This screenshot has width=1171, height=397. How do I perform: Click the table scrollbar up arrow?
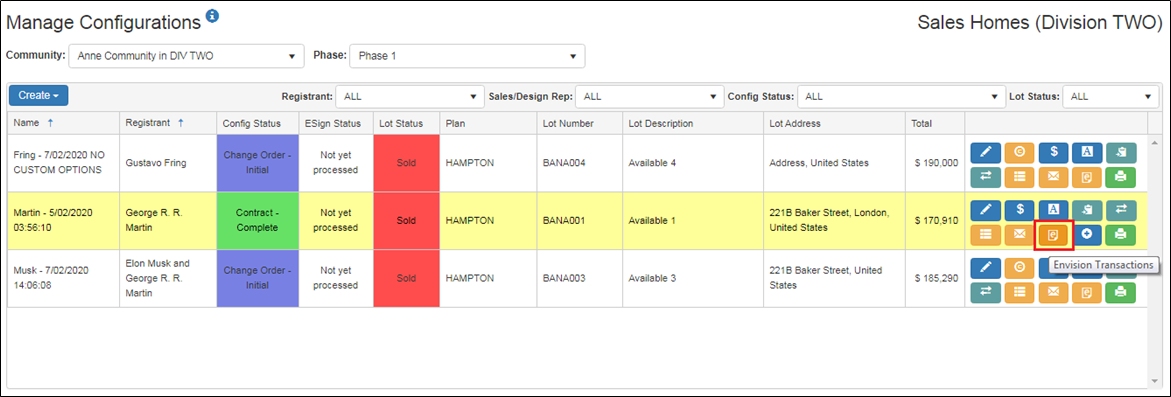coord(1154,141)
